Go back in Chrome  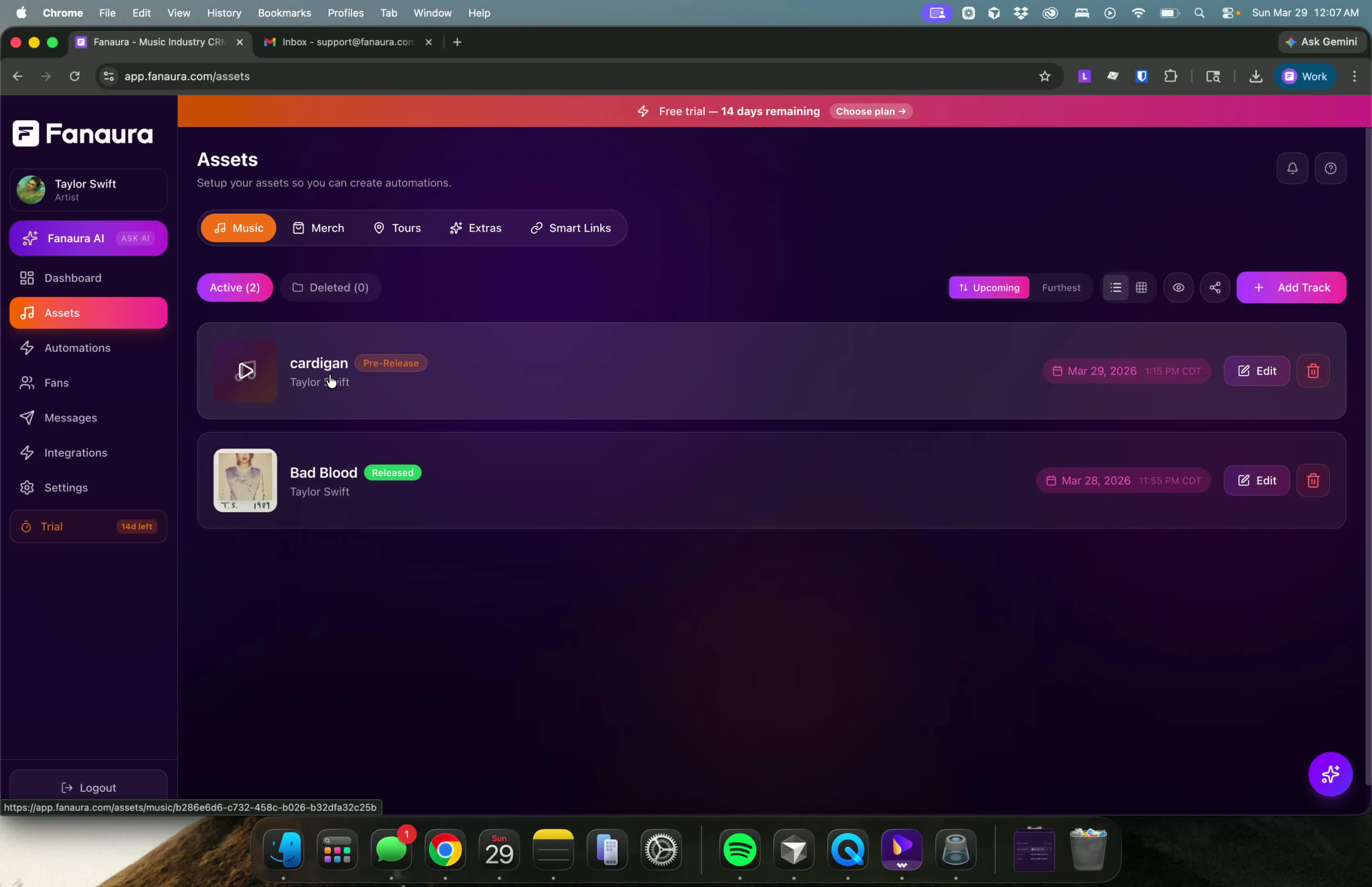(x=17, y=76)
